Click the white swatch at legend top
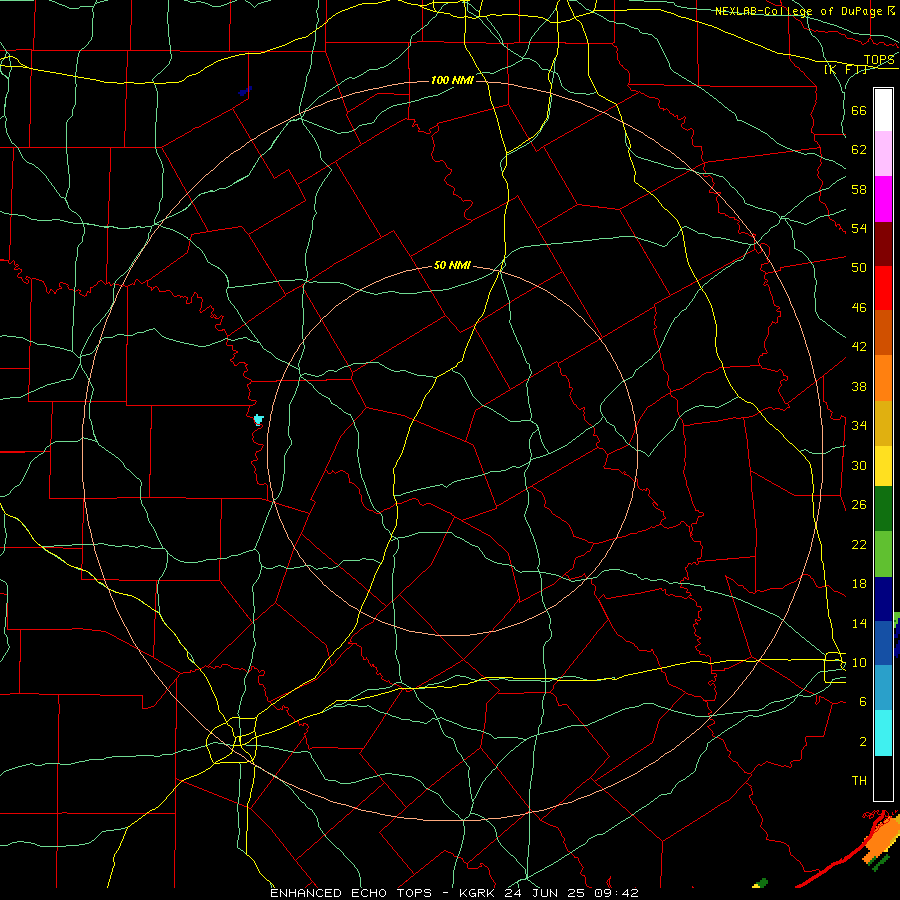Screen dimensions: 900x900 coord(883,110)
